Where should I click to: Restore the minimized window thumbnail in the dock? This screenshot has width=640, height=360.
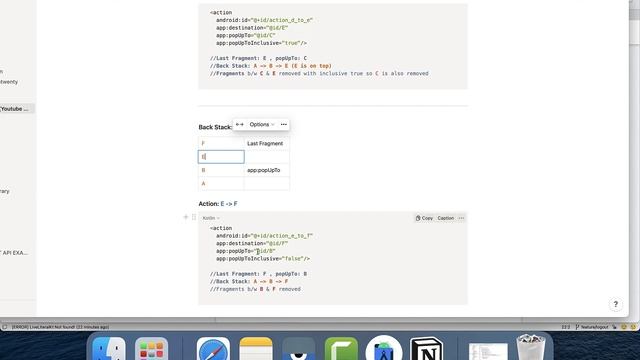[488, 351]
